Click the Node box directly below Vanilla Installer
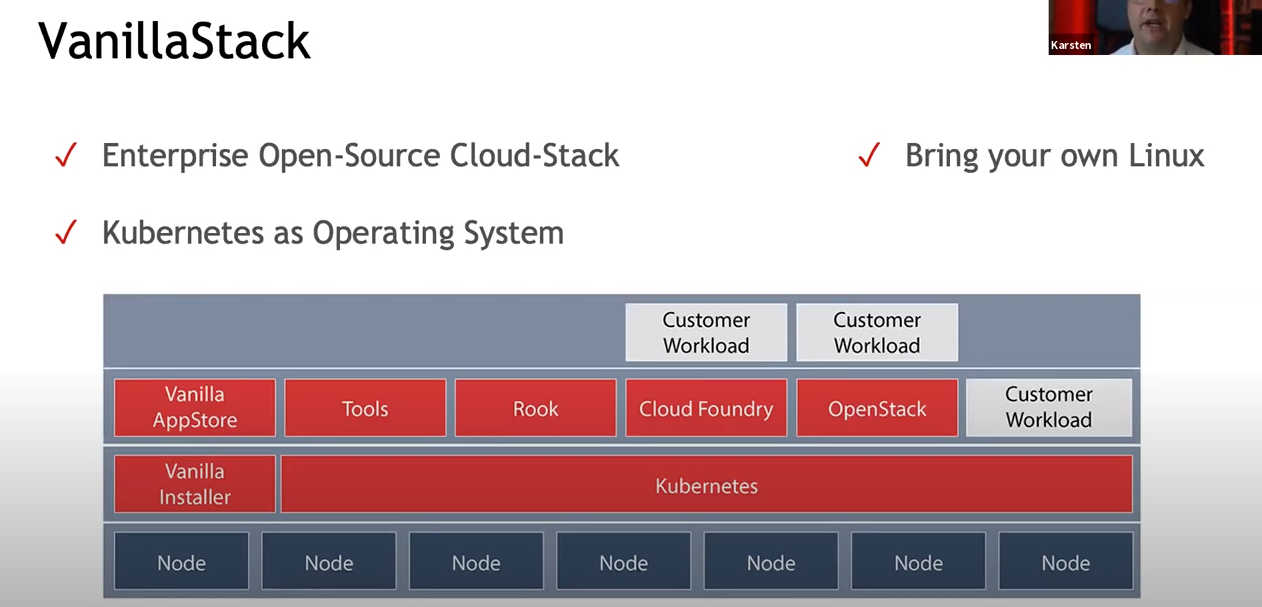 pos(181,562)
